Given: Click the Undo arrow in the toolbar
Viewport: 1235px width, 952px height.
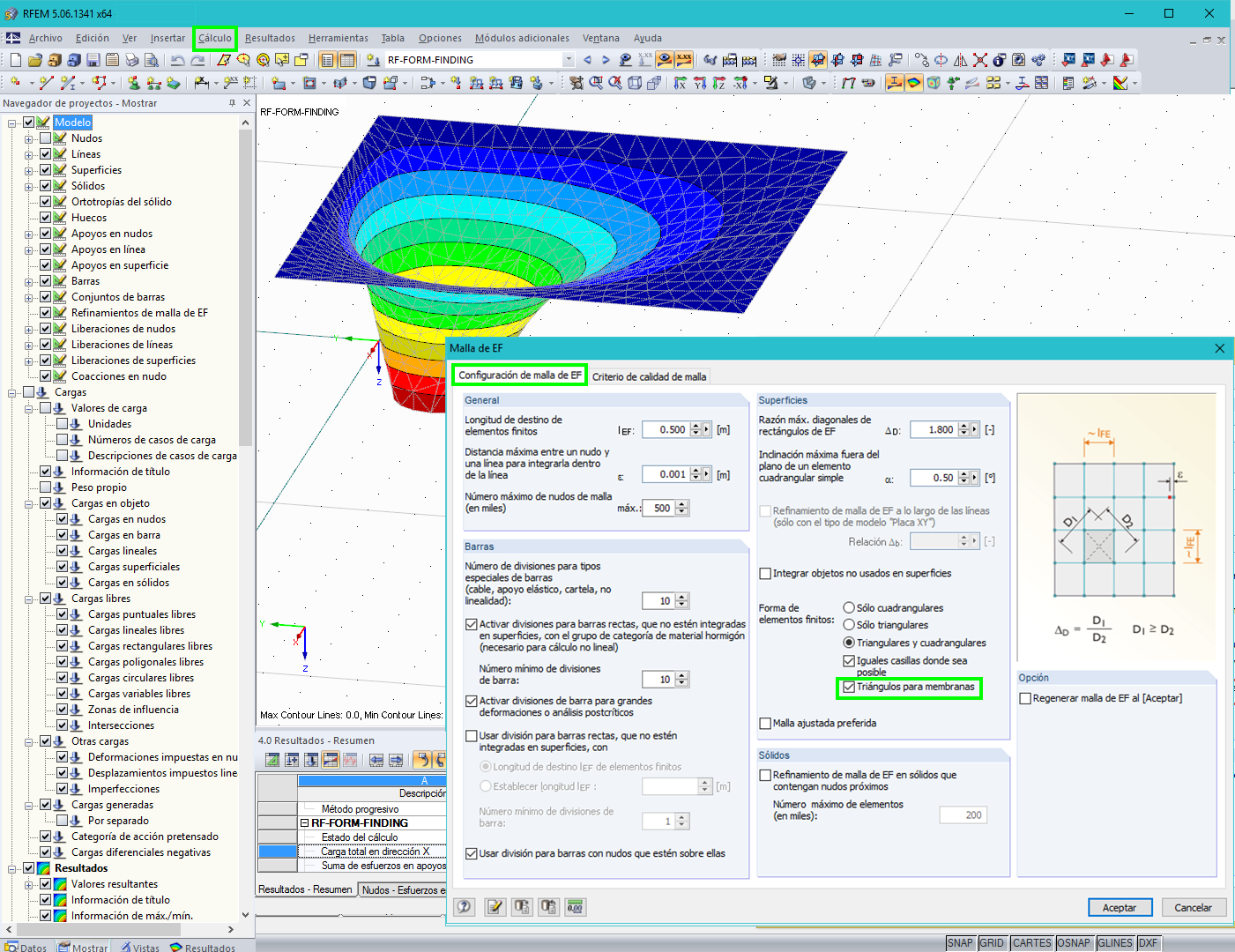Looking at the screenshot, I should pos(177,60).
